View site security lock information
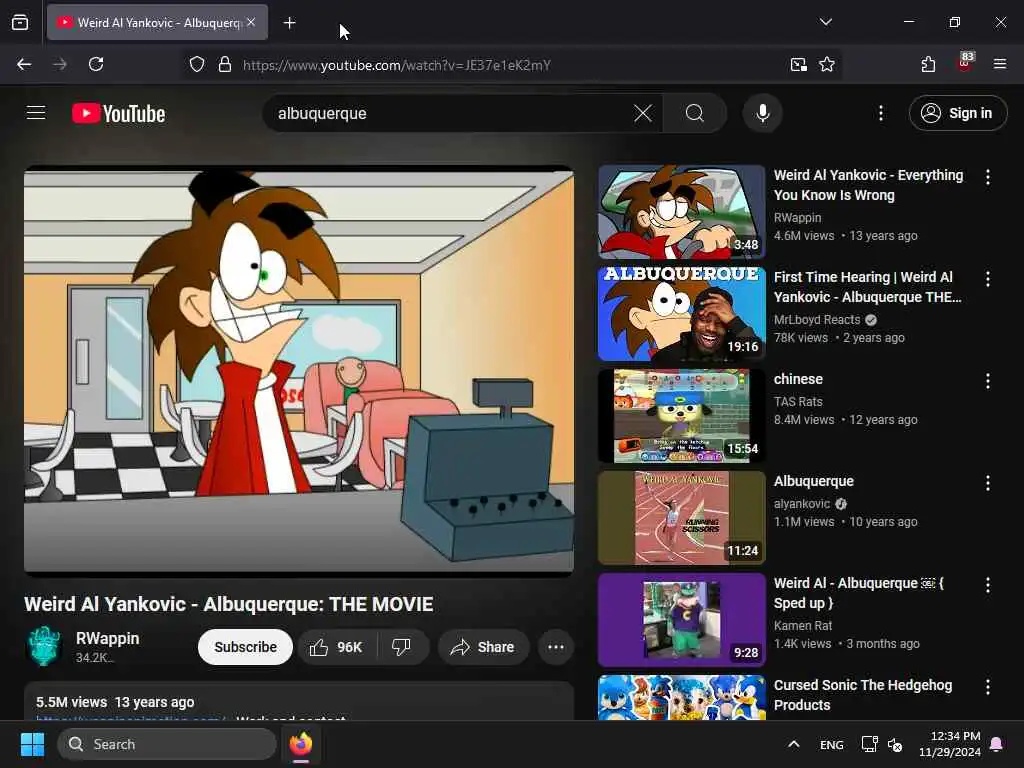The height and width of the screenshot is (768, 1024). [225, 64]
